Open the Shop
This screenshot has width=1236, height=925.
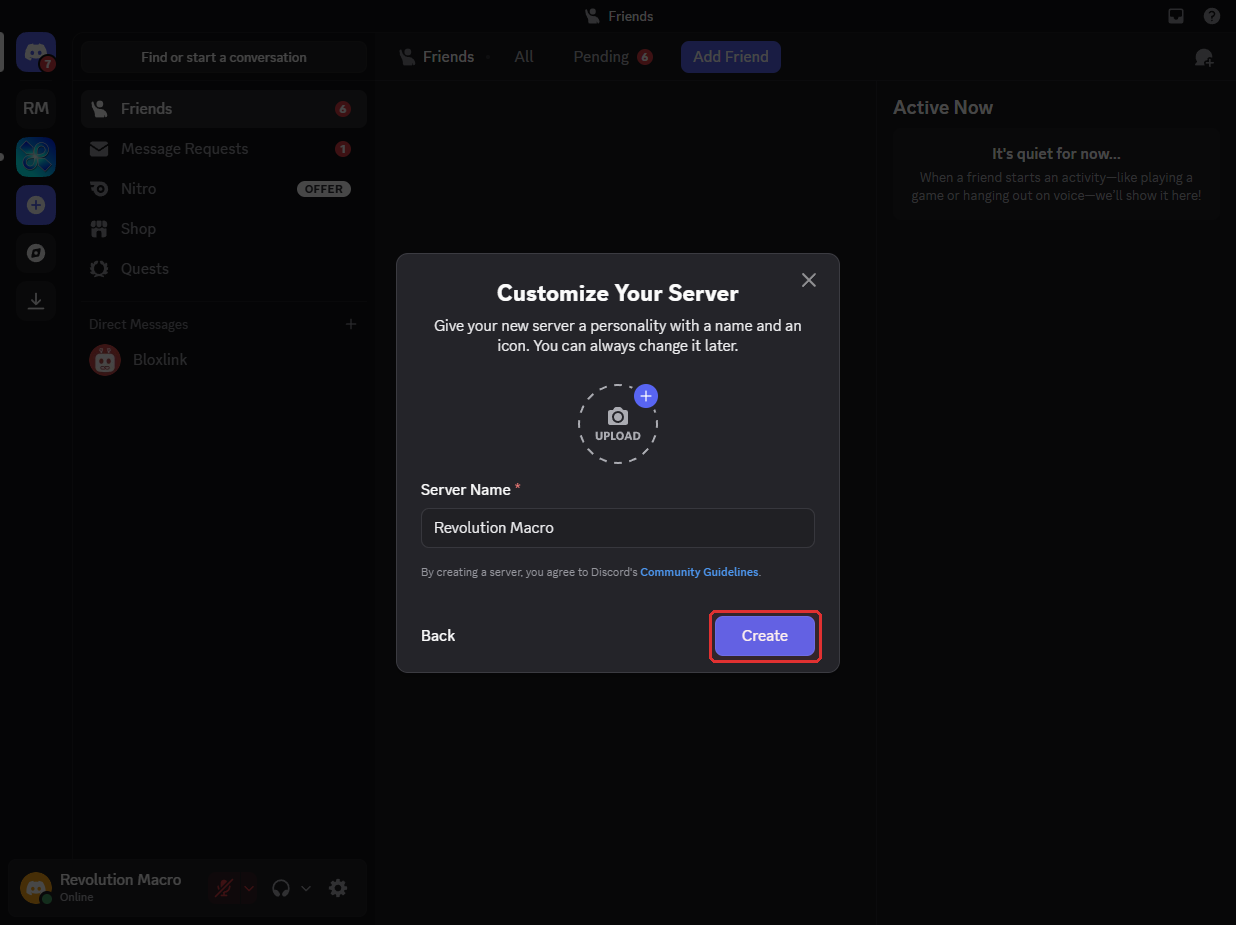(x=224, y=229)
